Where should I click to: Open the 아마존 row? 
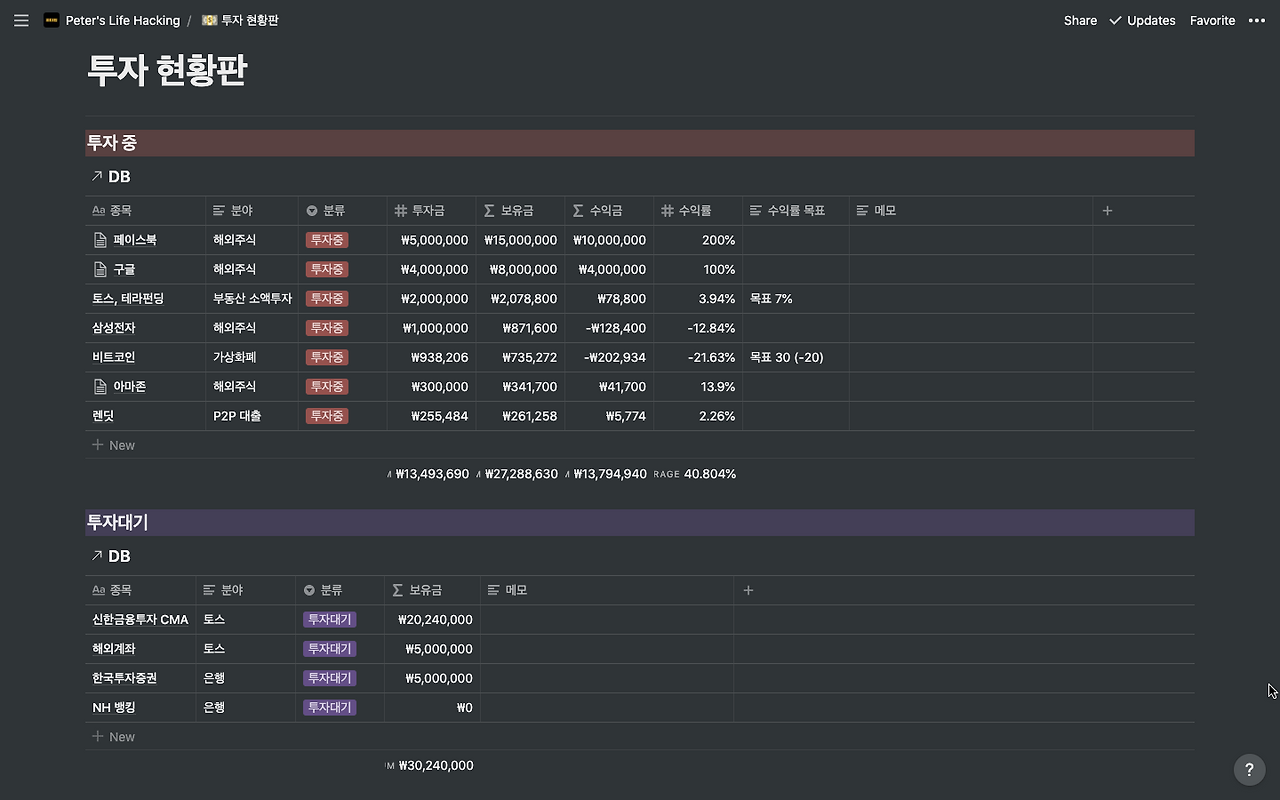click(130, 386)
